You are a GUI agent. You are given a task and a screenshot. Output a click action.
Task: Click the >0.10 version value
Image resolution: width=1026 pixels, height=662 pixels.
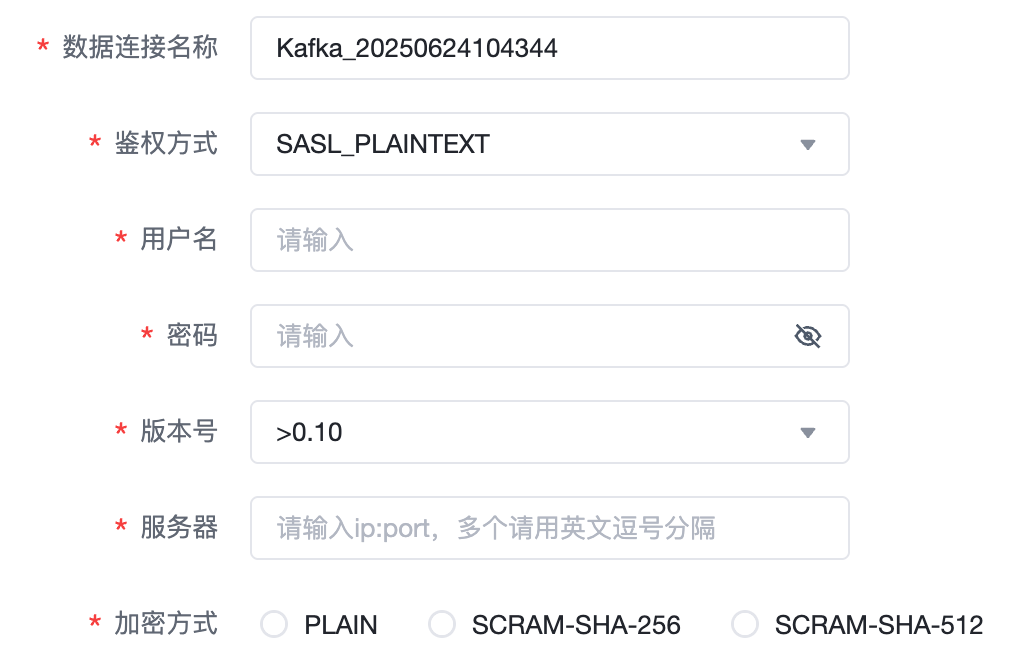tap(310, 433)
